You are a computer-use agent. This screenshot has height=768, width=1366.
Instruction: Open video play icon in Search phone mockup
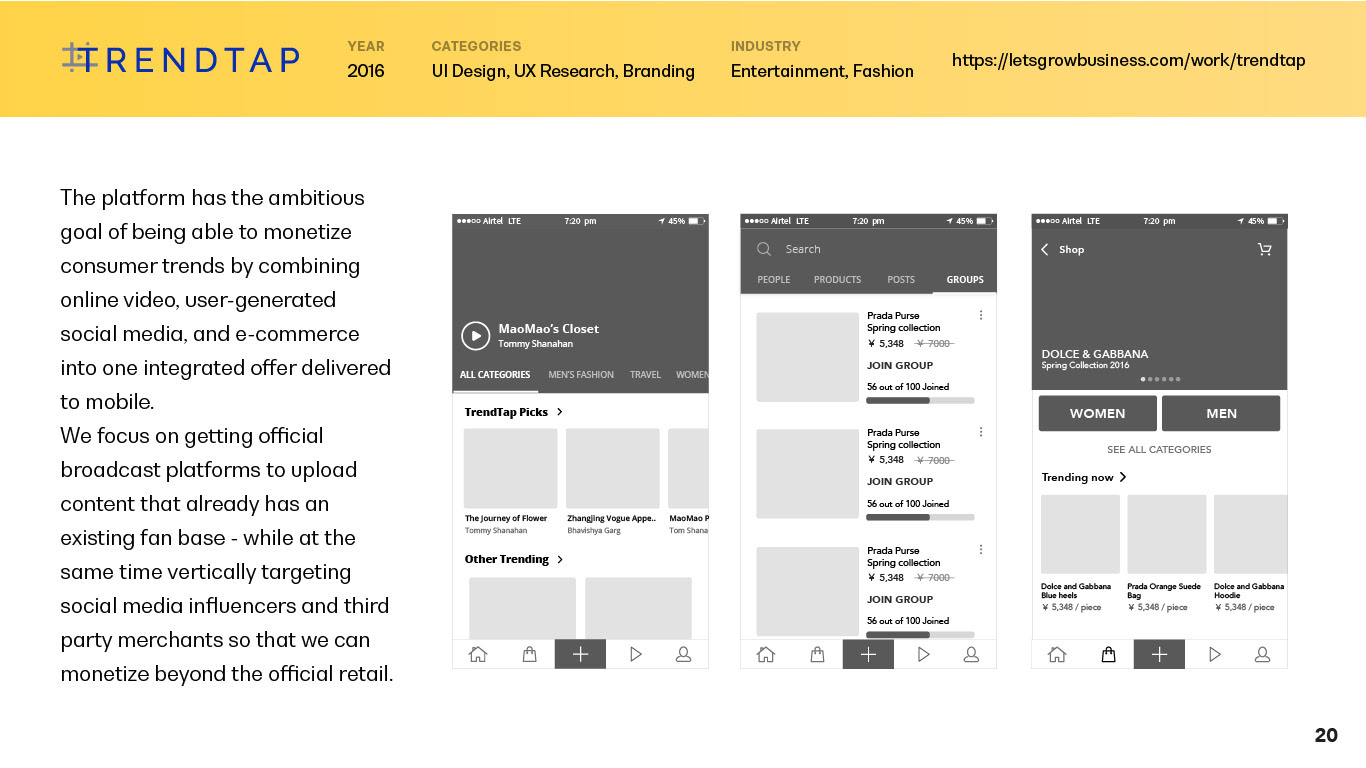(923, 654)
